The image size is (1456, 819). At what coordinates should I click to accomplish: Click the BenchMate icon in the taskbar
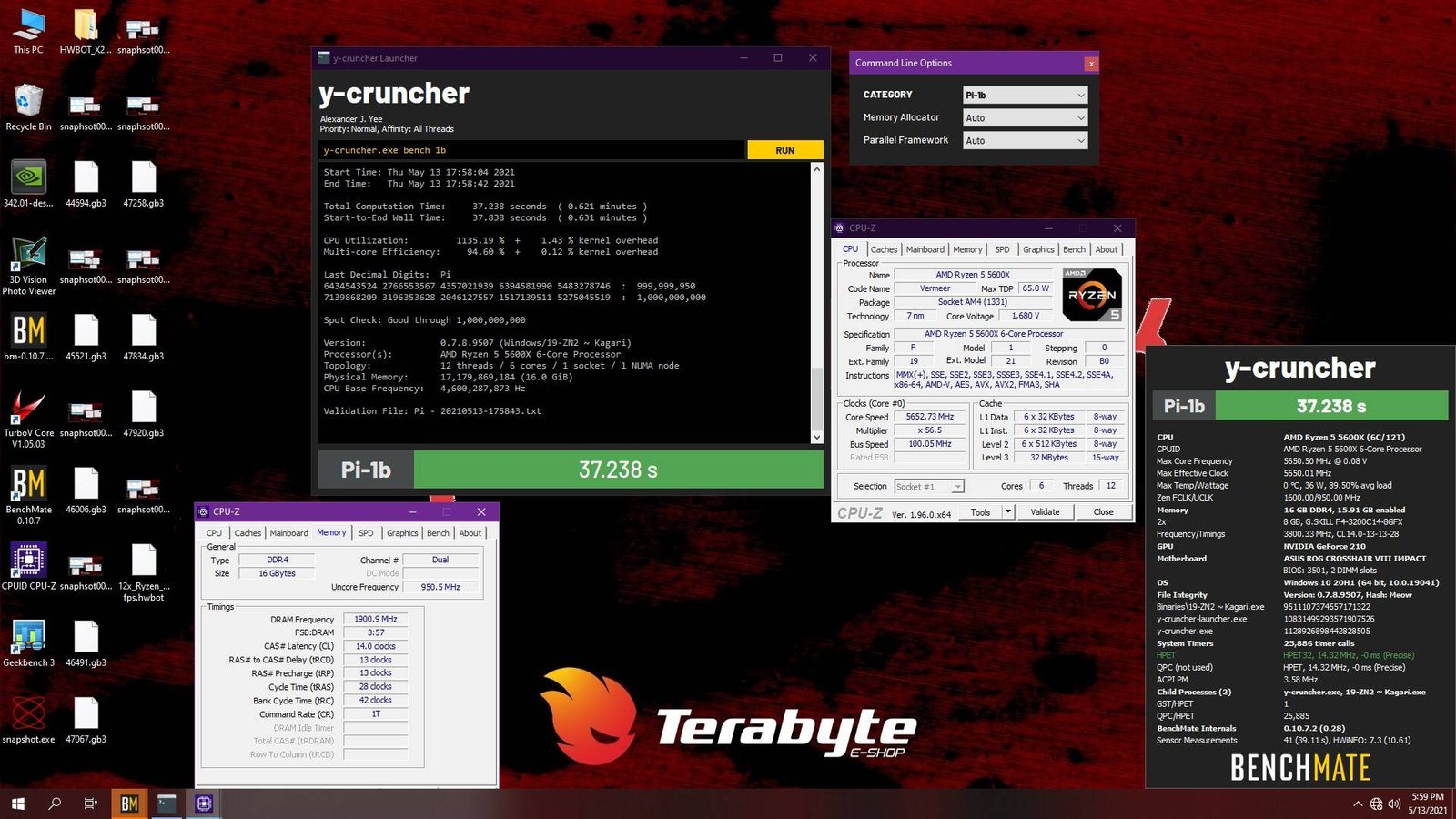pos(129,804)
